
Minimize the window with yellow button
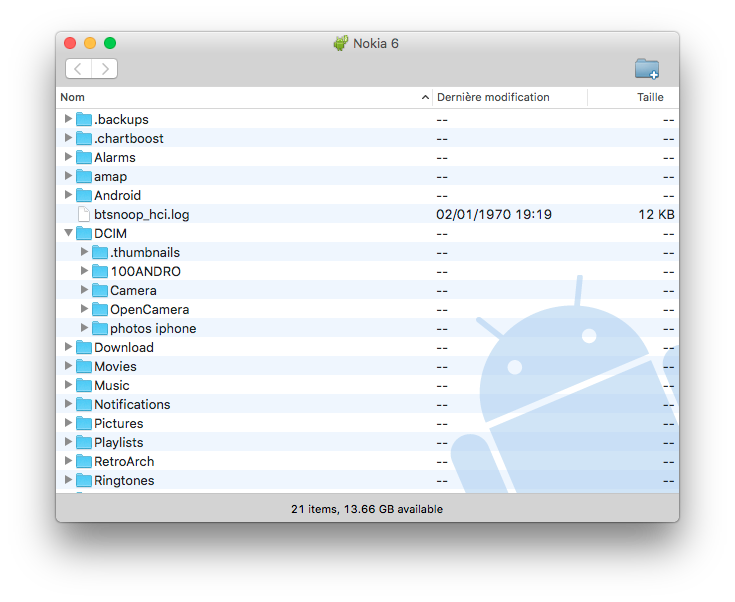(90, 43)
